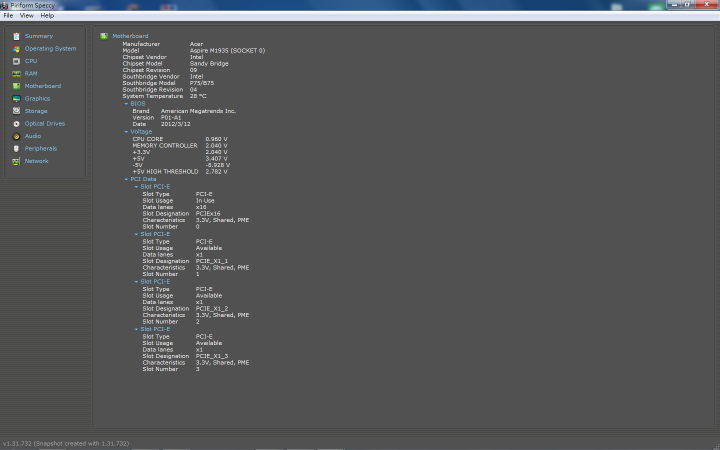Select the Network section label
The height and width of the screenshot is (450, 720).
(36, 161)
